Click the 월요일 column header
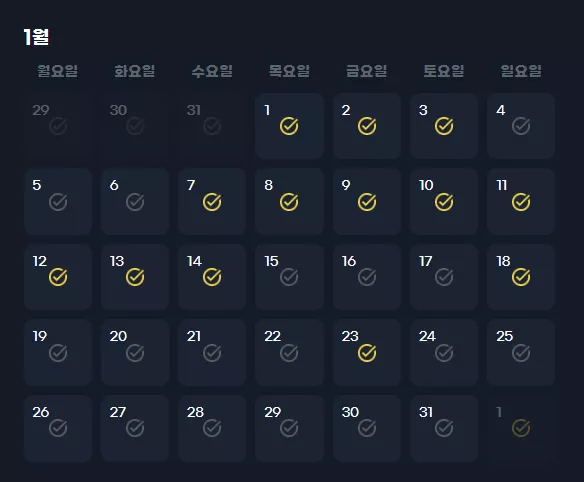The image size is (584, 482). pyautogui.click(x=57, y=71)
